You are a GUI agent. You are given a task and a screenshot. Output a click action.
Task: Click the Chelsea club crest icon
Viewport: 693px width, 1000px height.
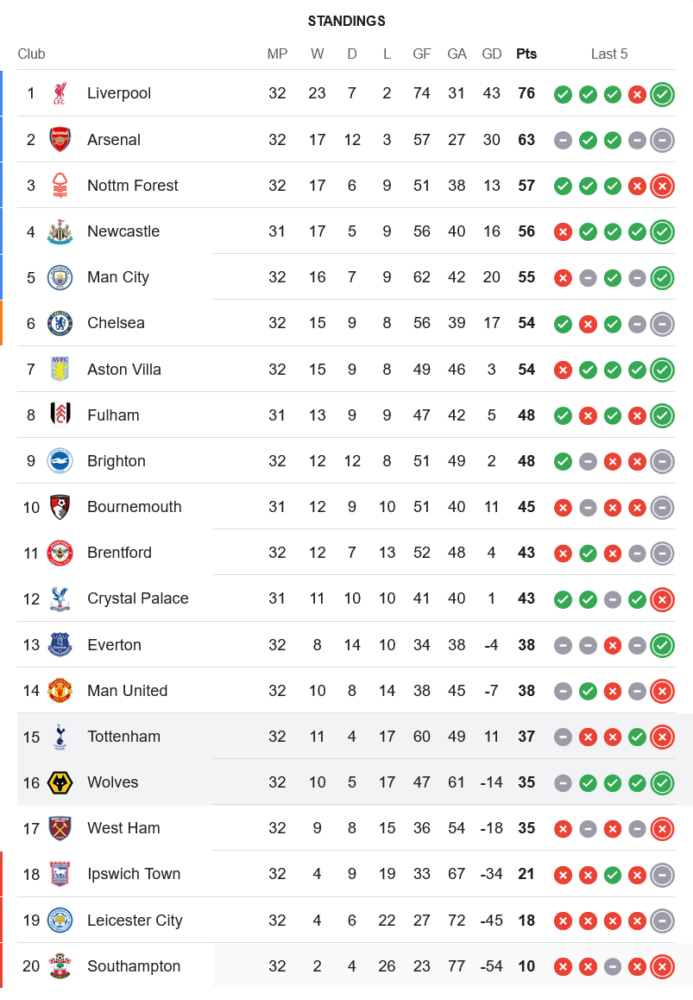point(60,323)
